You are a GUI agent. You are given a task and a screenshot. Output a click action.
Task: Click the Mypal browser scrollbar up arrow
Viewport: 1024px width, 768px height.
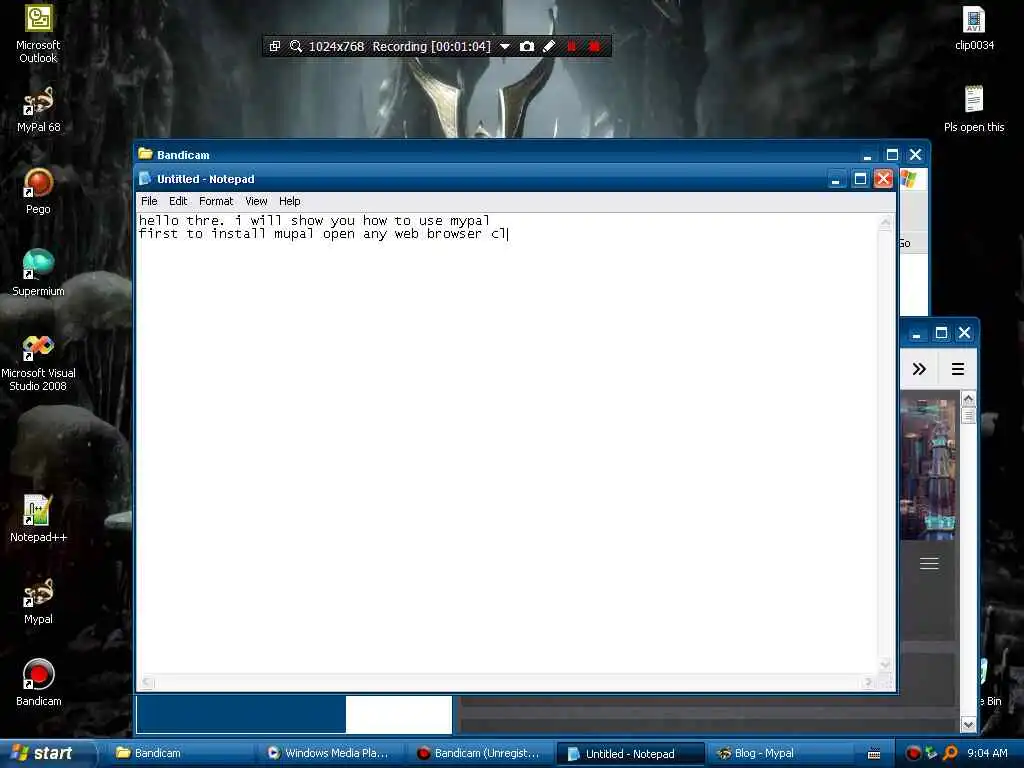(968, 398)
